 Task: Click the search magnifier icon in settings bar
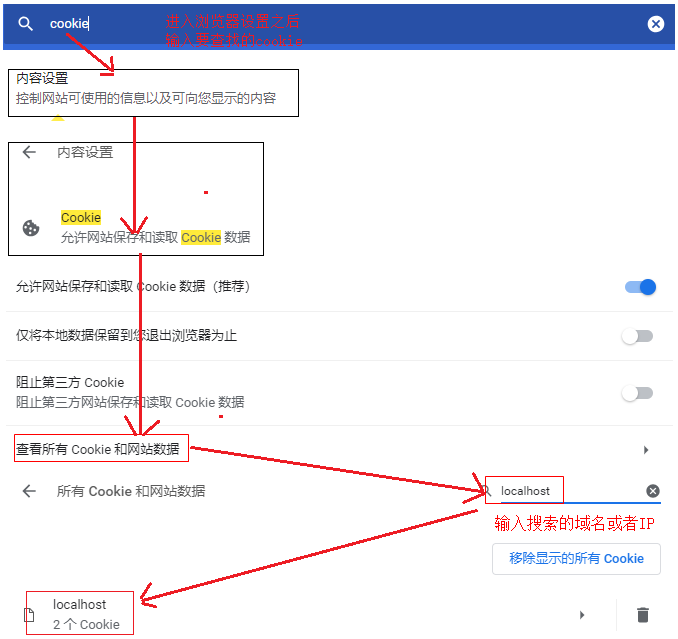26,24
